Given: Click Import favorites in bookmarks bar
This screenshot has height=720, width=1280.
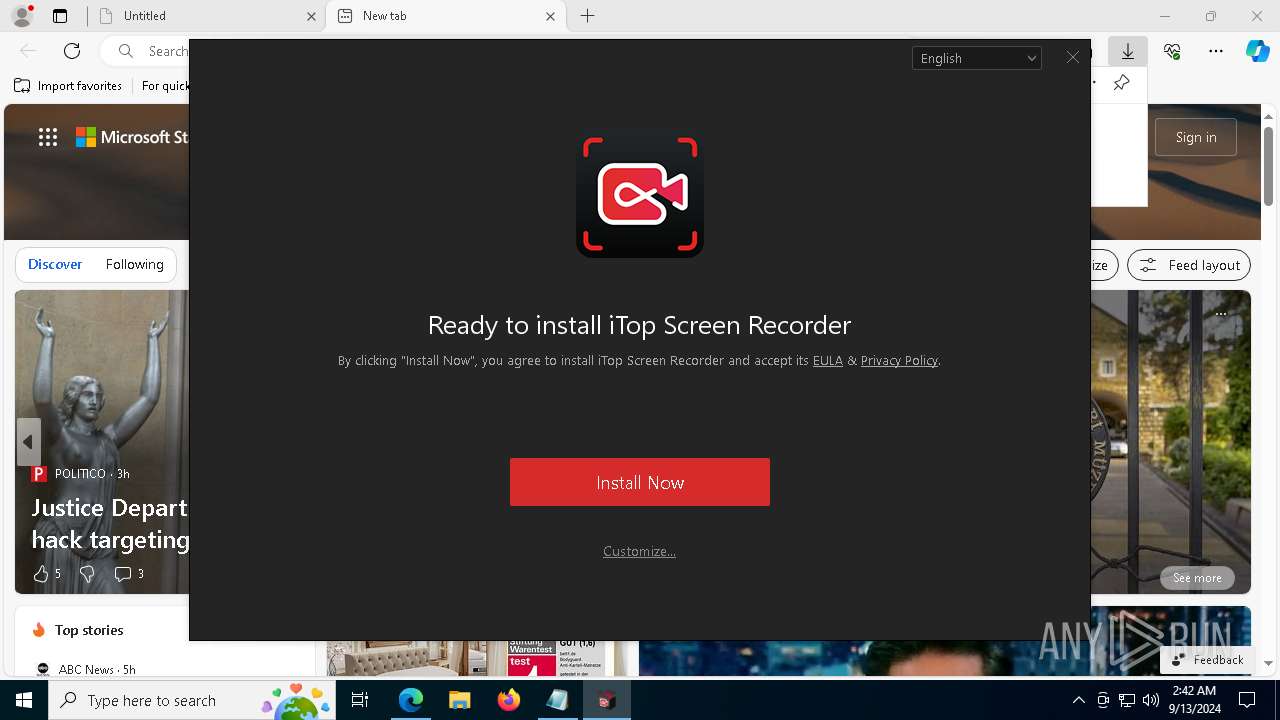Looking at the screenshot, I should 68,86.
